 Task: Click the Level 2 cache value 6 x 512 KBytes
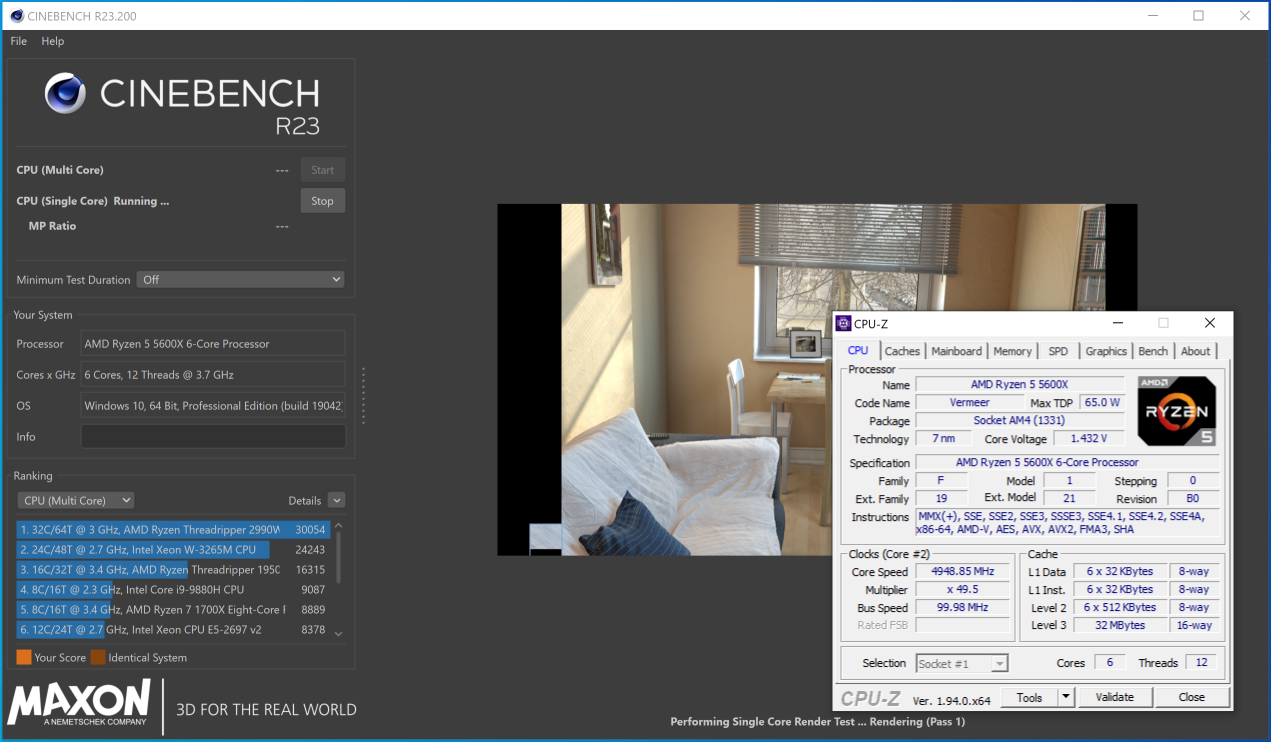click(1119, 607)
